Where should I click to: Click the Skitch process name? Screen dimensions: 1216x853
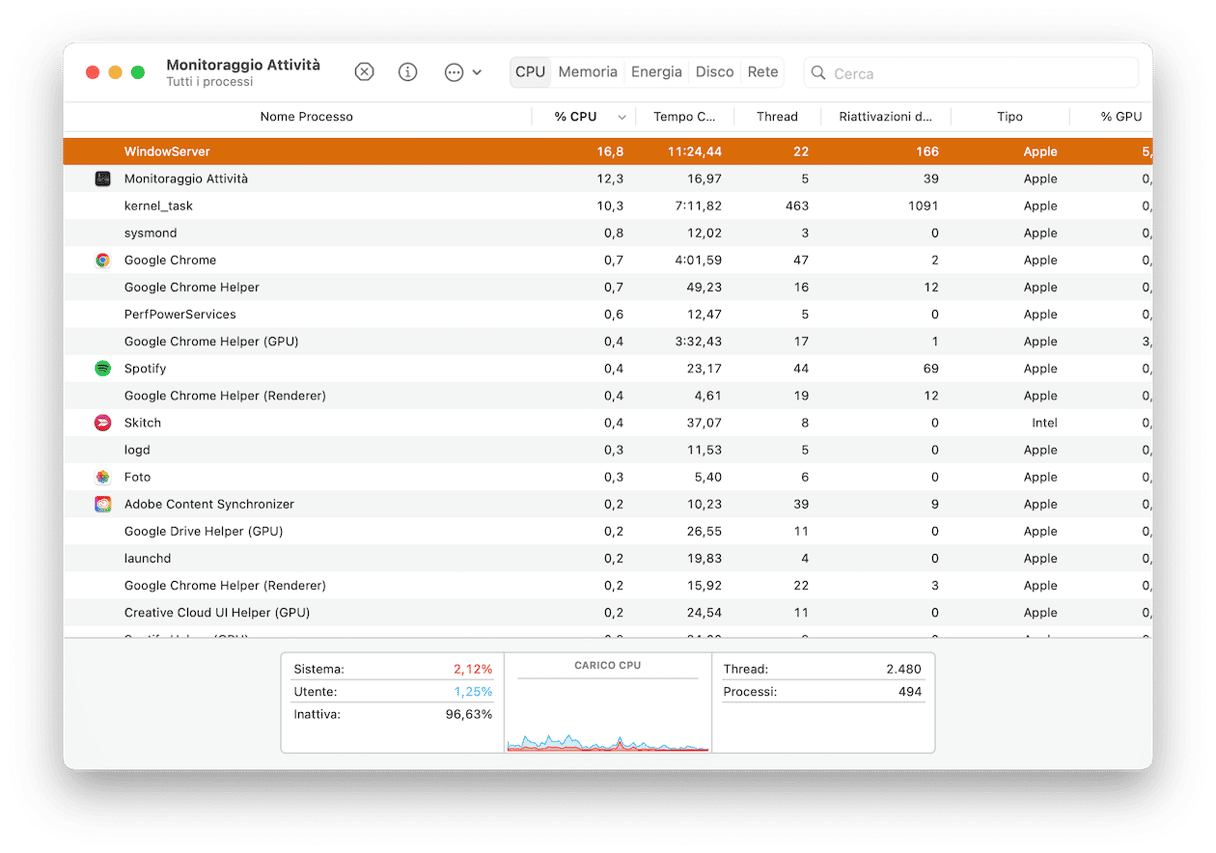[142, 423]
